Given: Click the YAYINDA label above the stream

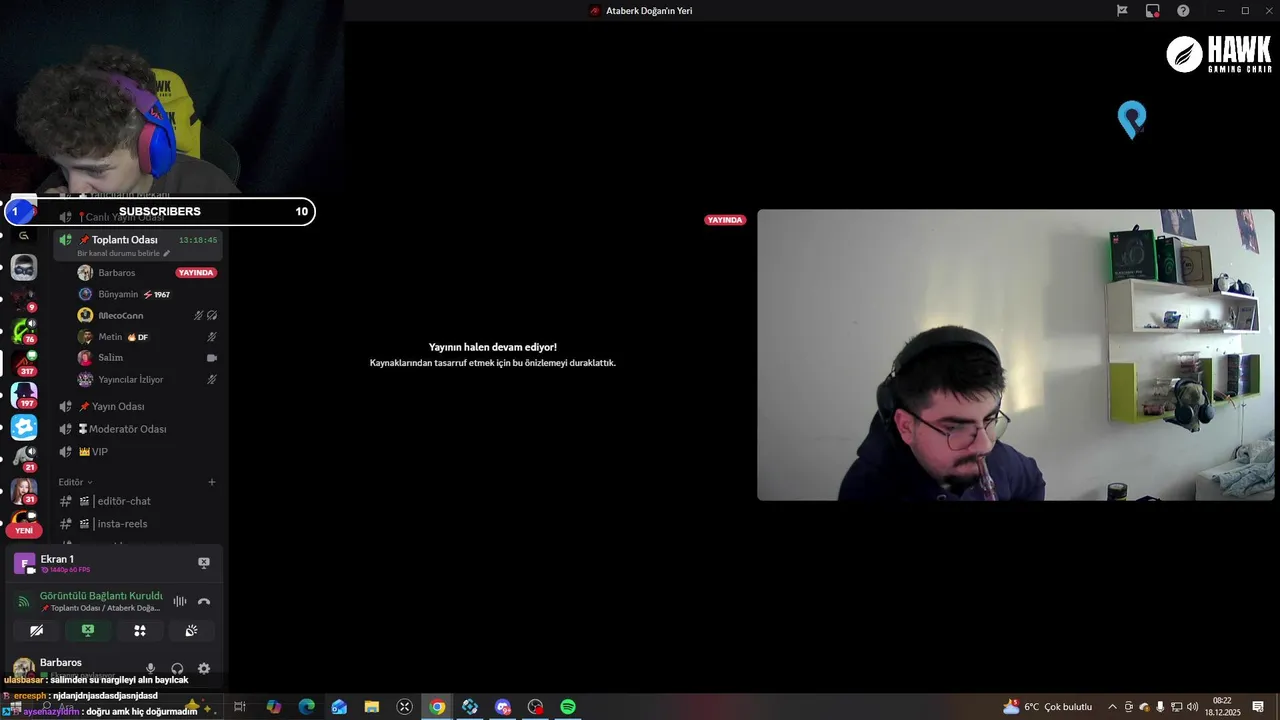Looking at the screenshot, I should [725, 220].
